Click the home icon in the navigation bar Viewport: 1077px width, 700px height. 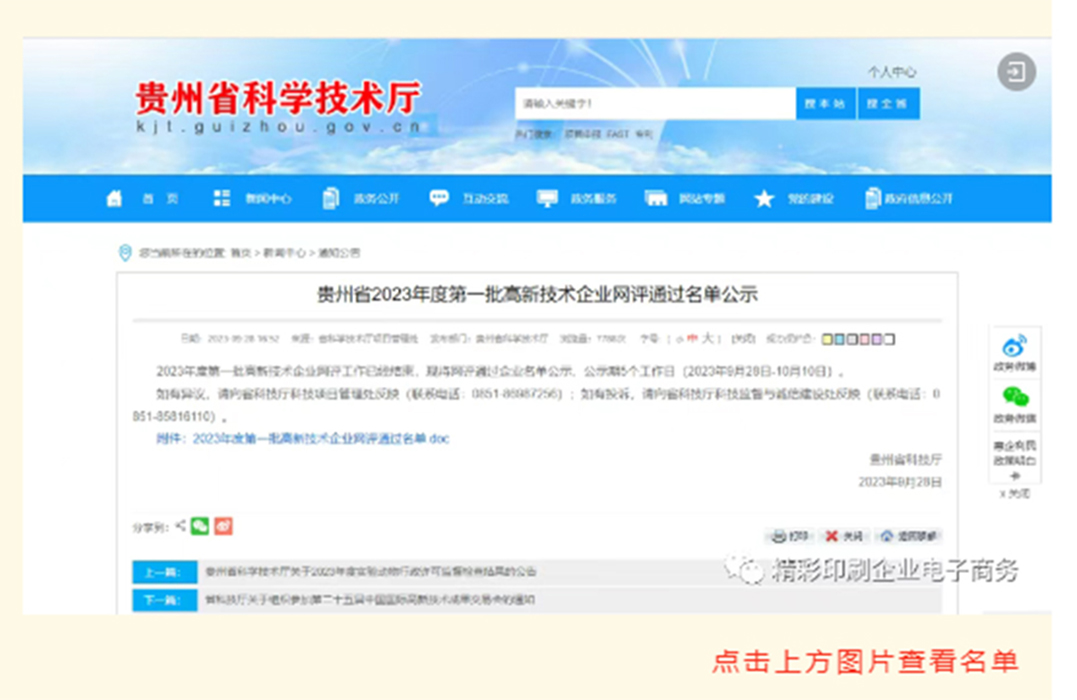(115, 198)
